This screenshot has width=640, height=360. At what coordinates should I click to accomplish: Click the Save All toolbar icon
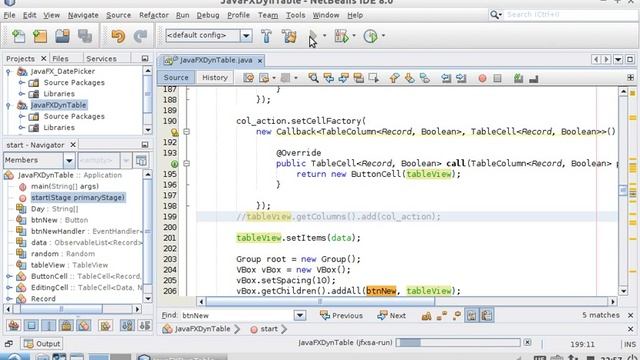tap(85, 36)
